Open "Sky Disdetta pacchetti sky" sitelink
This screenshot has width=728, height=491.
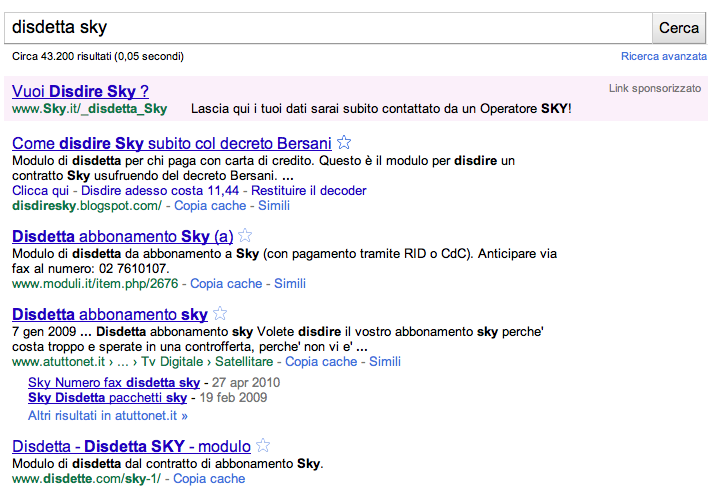(x=107, y=398)
